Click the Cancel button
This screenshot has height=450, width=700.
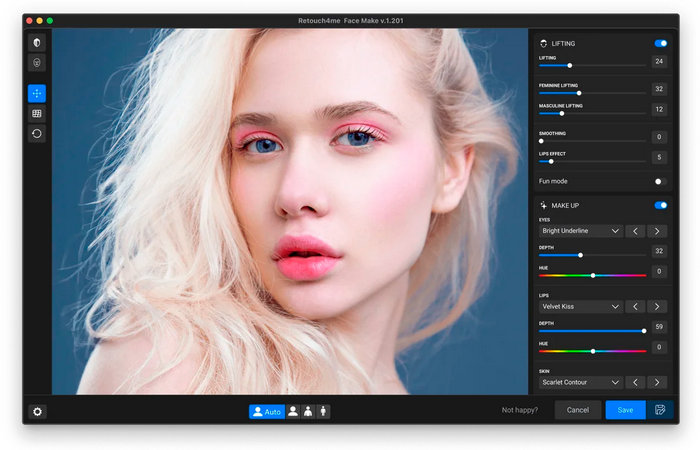[578, 410]
